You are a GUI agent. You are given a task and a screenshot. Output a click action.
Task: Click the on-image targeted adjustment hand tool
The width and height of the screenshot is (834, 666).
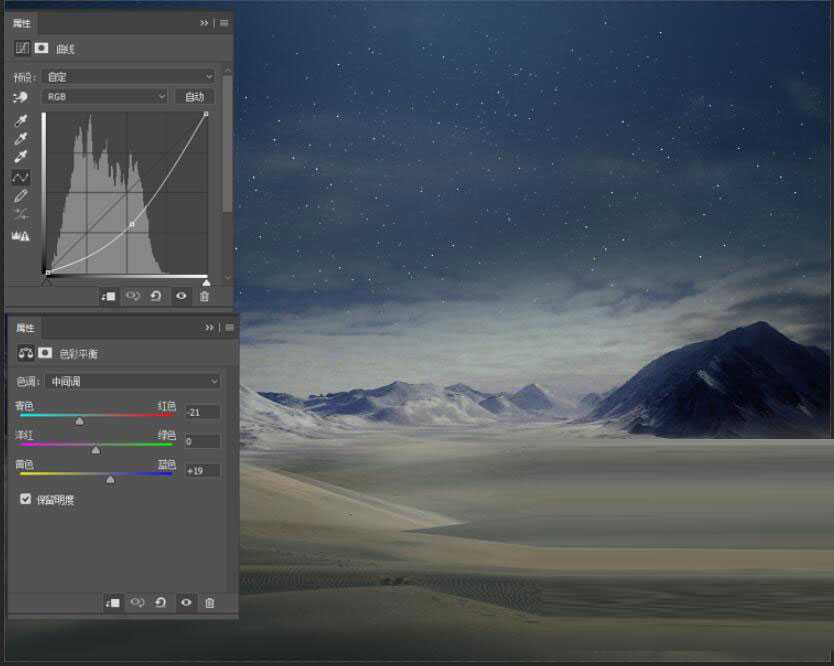click(21, 97)
